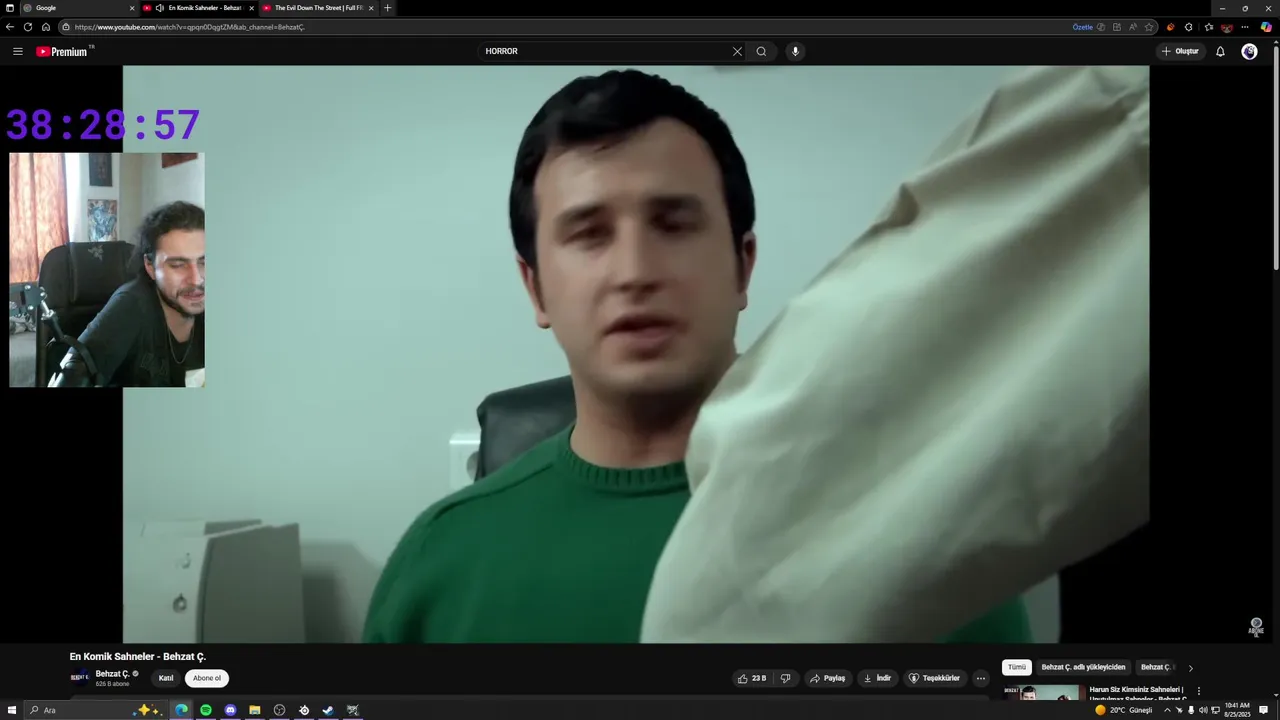Open the taskbar clock 10:41 AM
1280x720 pixels.
pyautogui.click(x=1237, y=710)
